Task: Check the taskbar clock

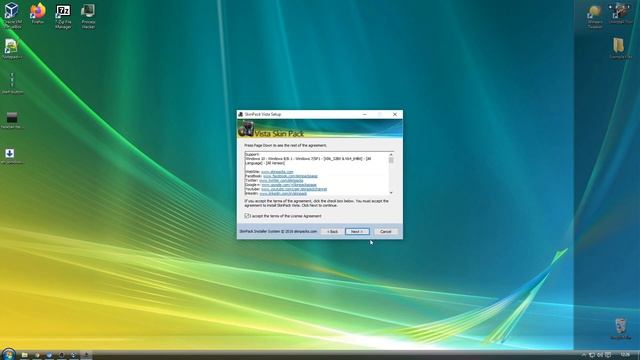Action: (x=625, y=355)
